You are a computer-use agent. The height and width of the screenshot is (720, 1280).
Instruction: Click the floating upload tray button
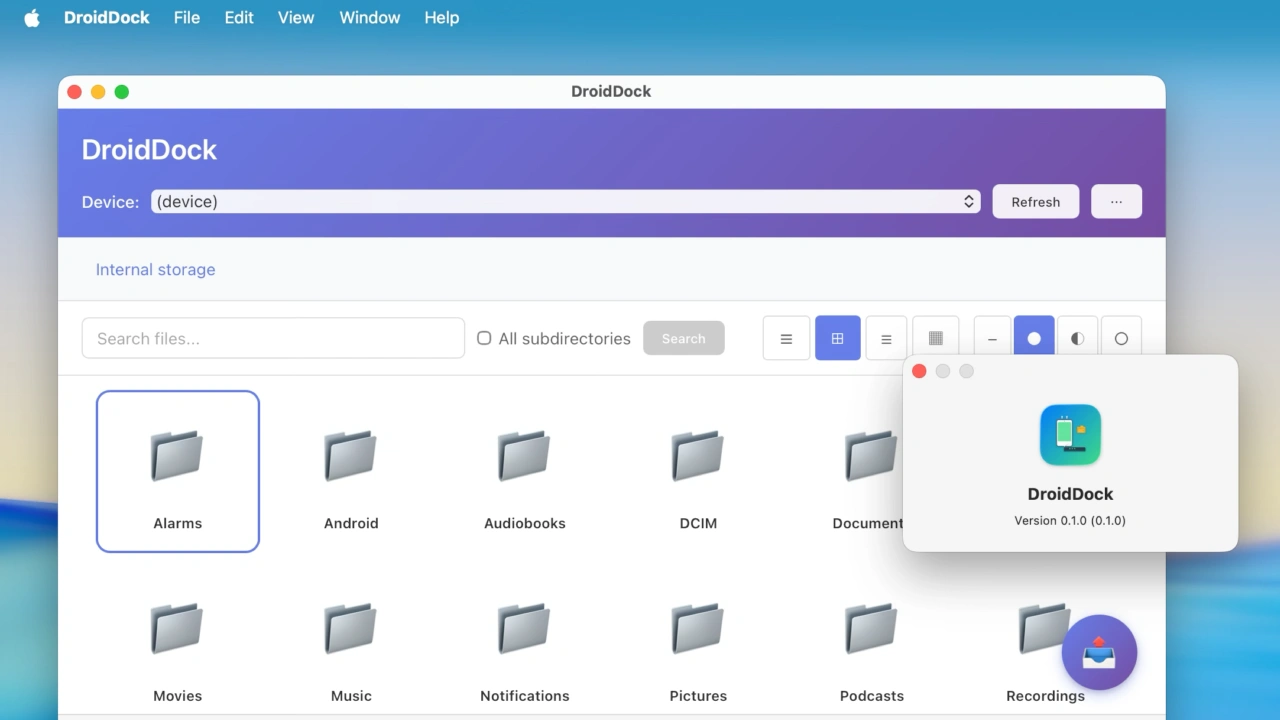[x=1099, y=653]
